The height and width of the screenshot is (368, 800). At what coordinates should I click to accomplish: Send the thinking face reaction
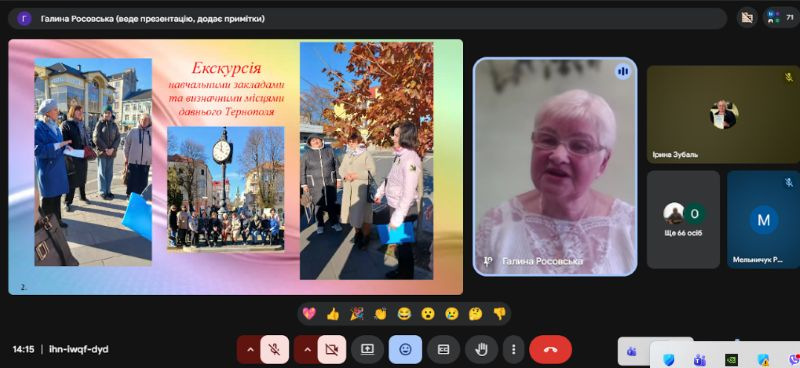tap(476, 313)
